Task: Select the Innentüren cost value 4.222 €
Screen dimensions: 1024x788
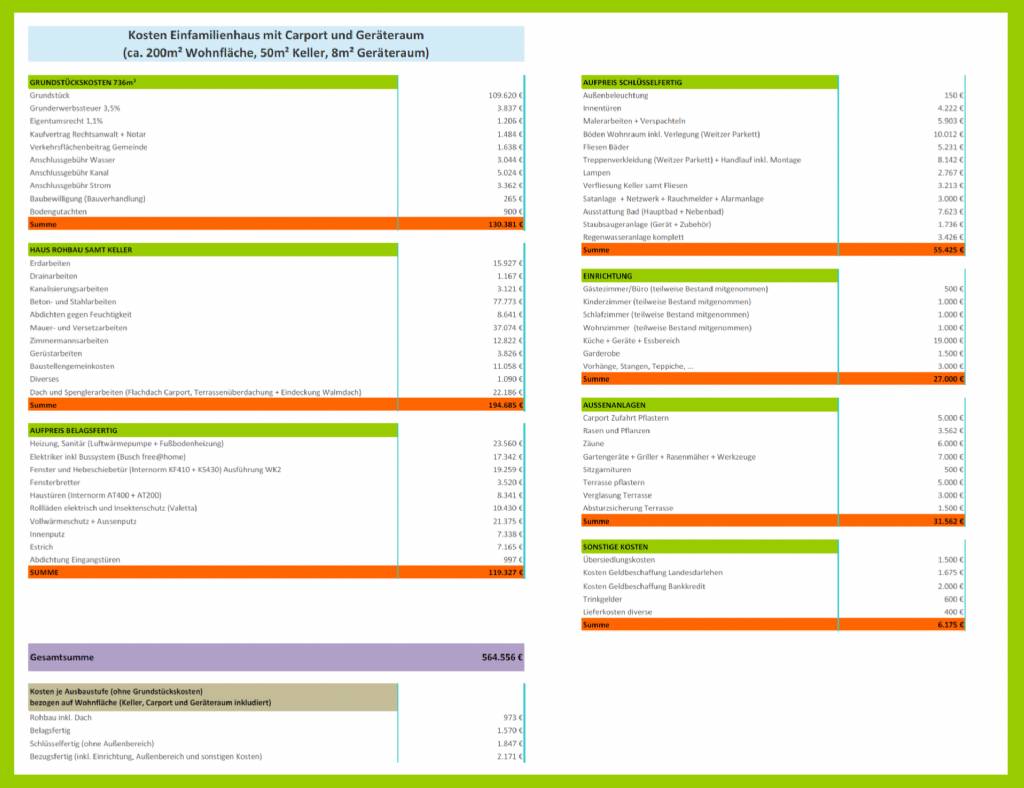Action: click(x=950, y=108)
